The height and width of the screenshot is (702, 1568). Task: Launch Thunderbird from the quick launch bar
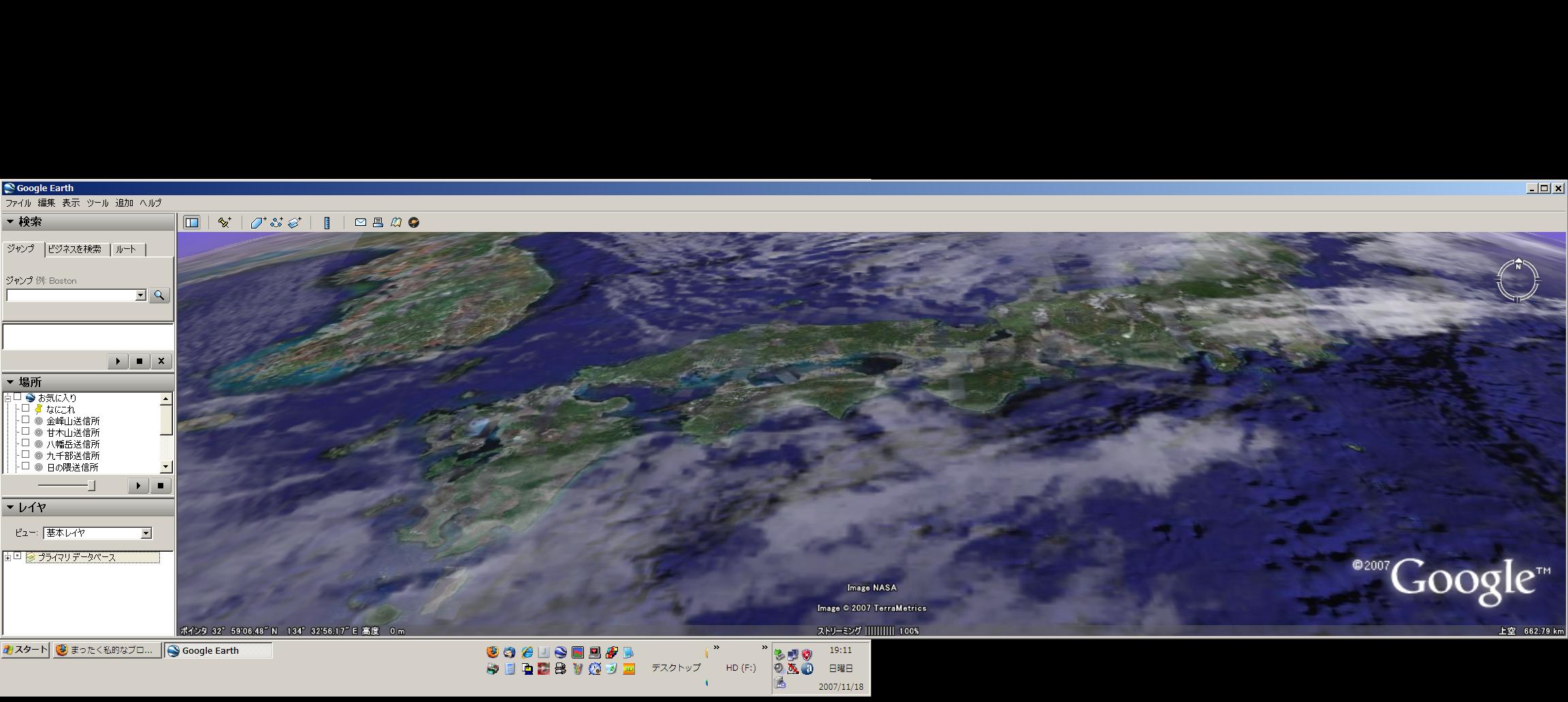point(509,652)
